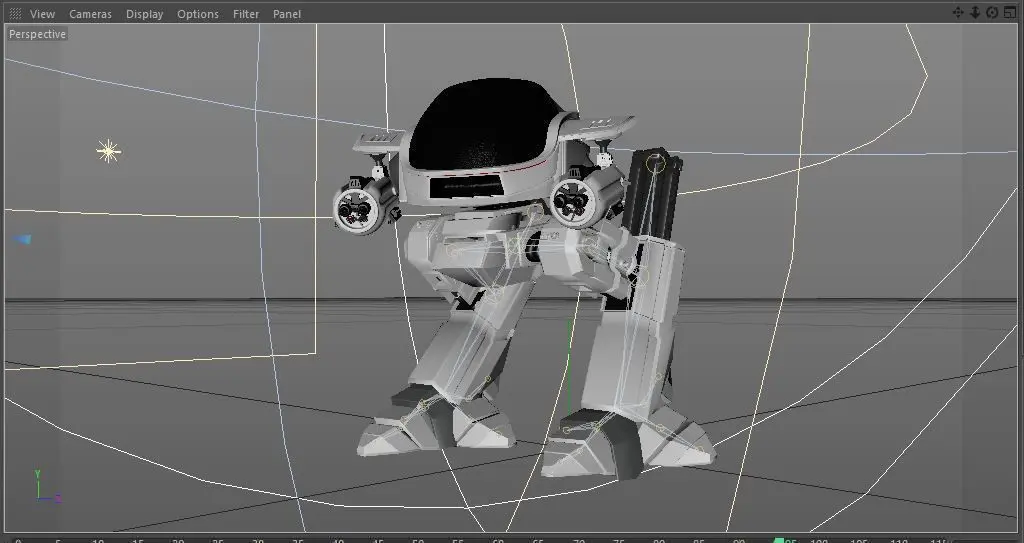1024x543 pixels.
Task: Click the XYZ axis gizmo in corner
Action: (x=47, y=486)
